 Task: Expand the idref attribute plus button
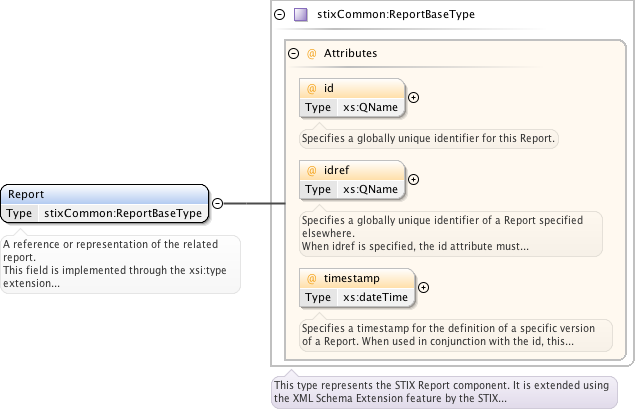pyautogui.click(x=413, y=180)
